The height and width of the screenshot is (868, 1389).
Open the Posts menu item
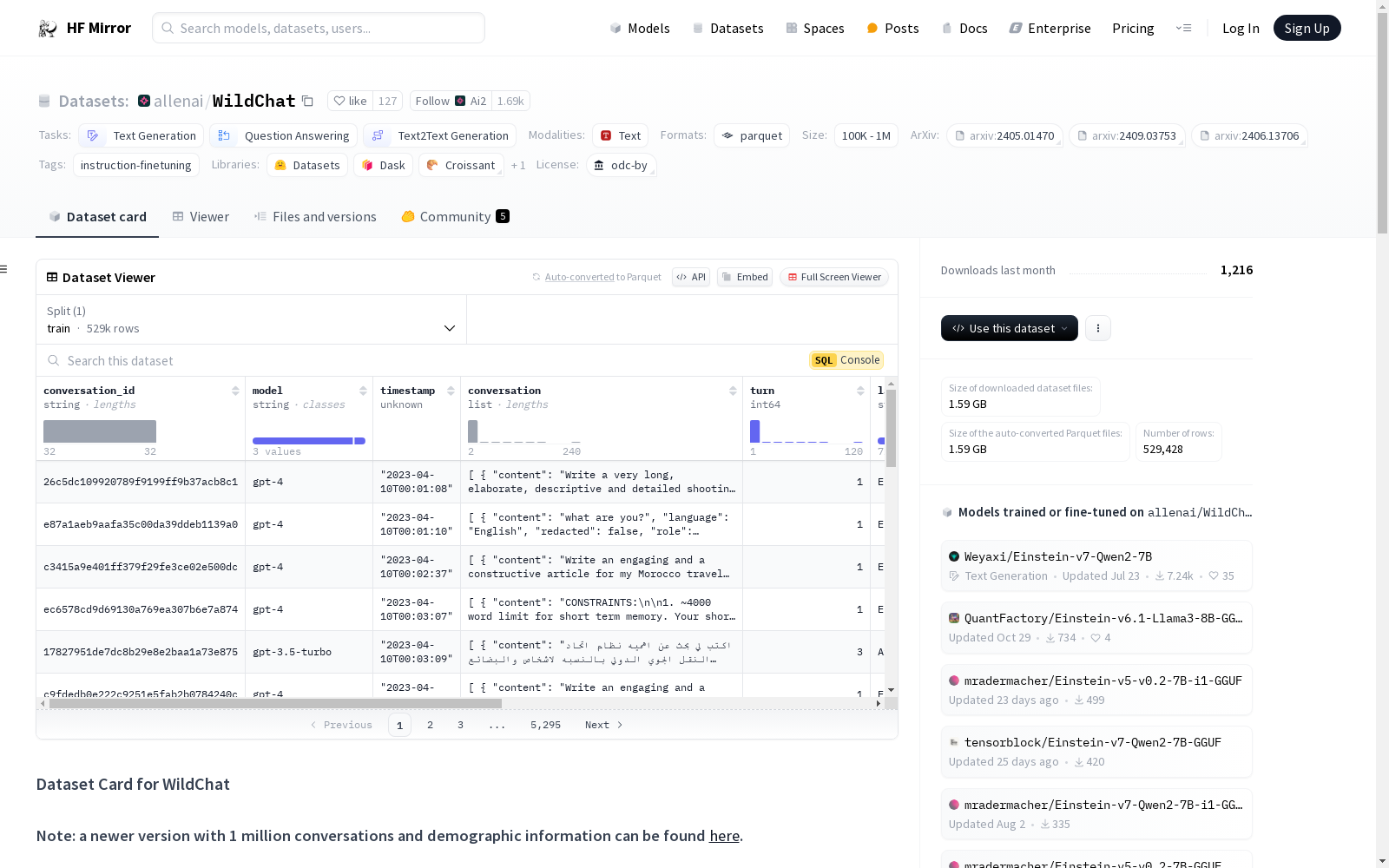coord(892,28)
